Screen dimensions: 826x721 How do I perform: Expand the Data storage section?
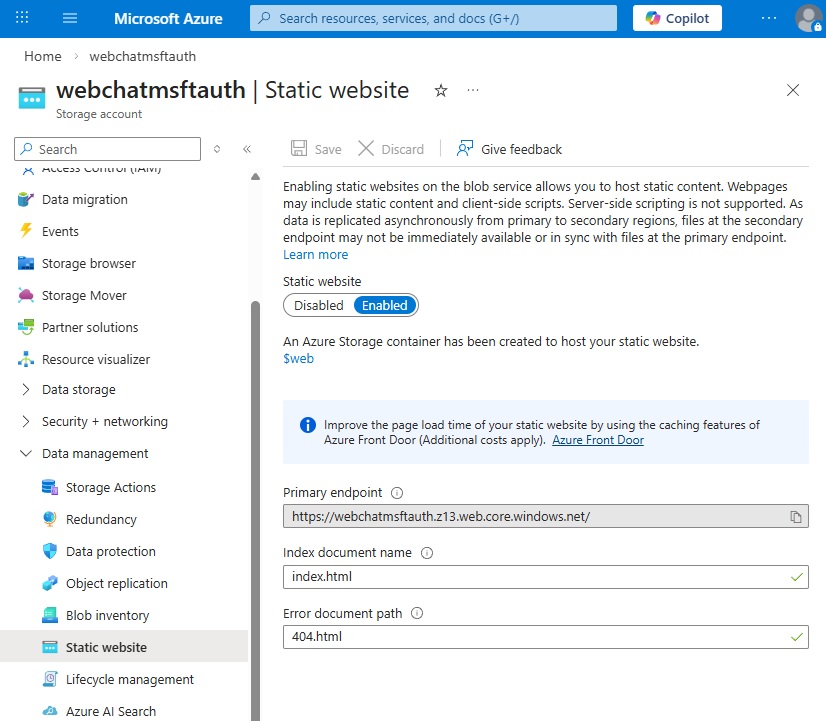click(x=26, y=390)
